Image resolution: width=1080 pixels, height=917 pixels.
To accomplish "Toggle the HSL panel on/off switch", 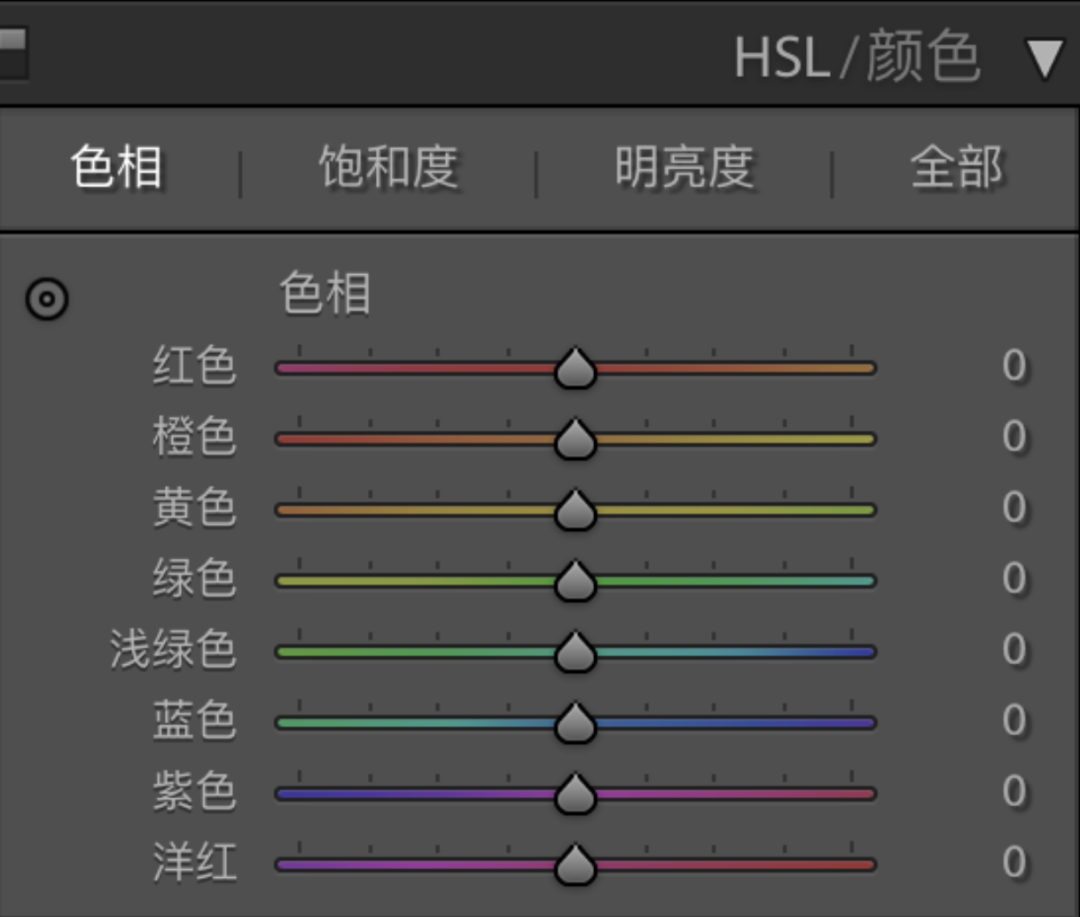I will pyautogui.click(x=12, y=54).
